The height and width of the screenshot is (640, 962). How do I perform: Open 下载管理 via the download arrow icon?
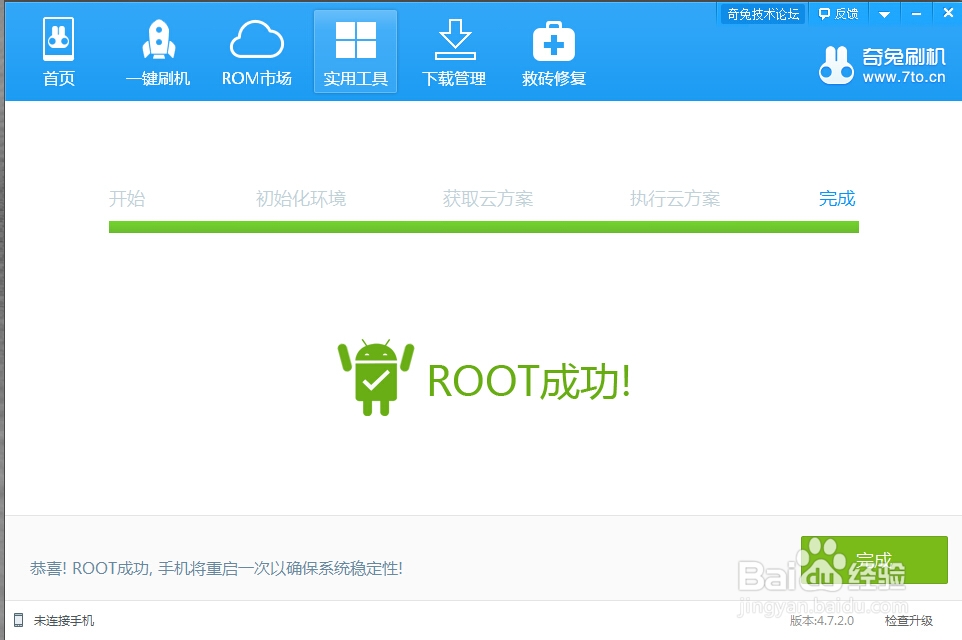453,38
